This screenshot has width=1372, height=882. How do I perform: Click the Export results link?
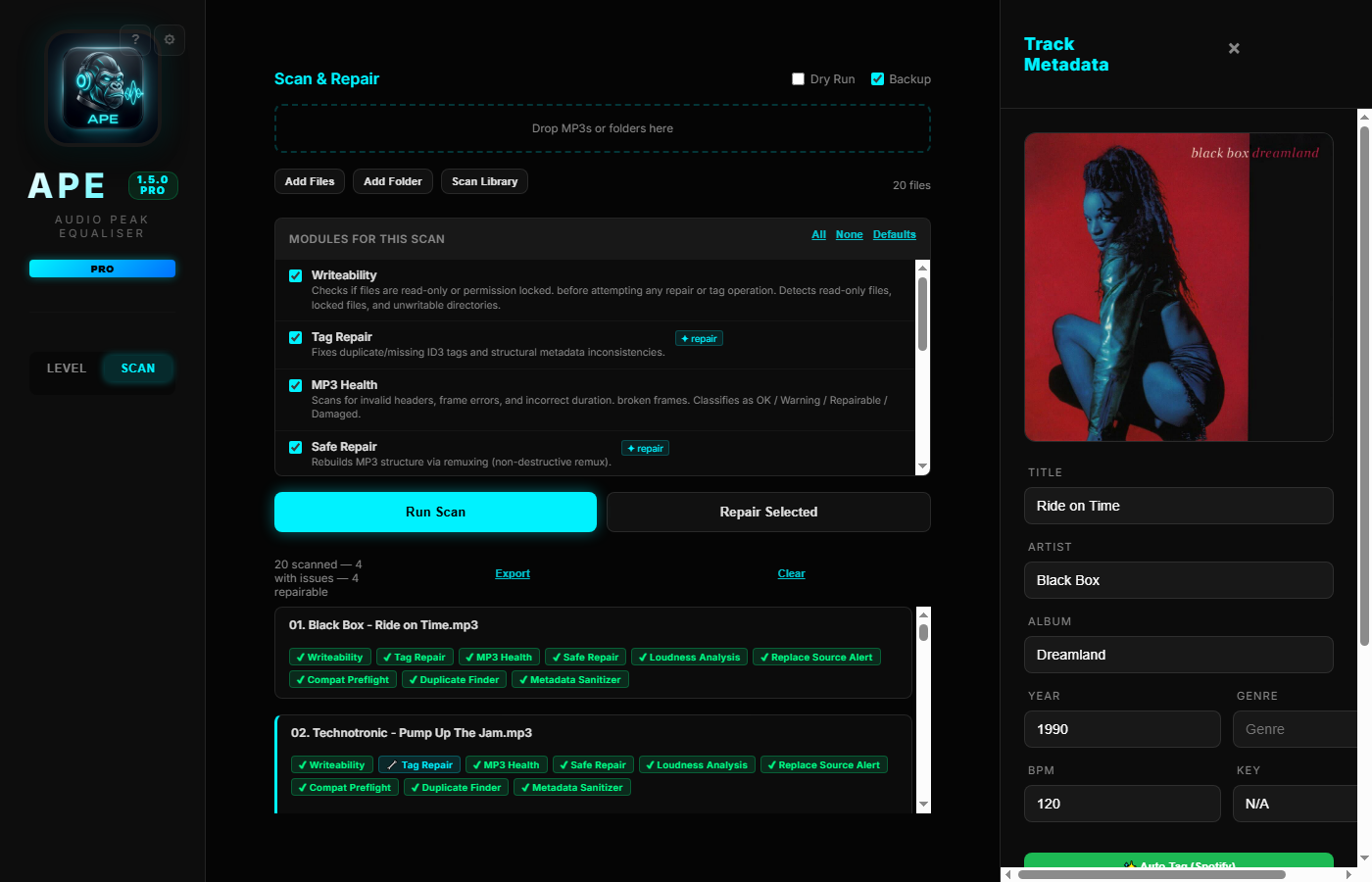(x=513, y=574)
